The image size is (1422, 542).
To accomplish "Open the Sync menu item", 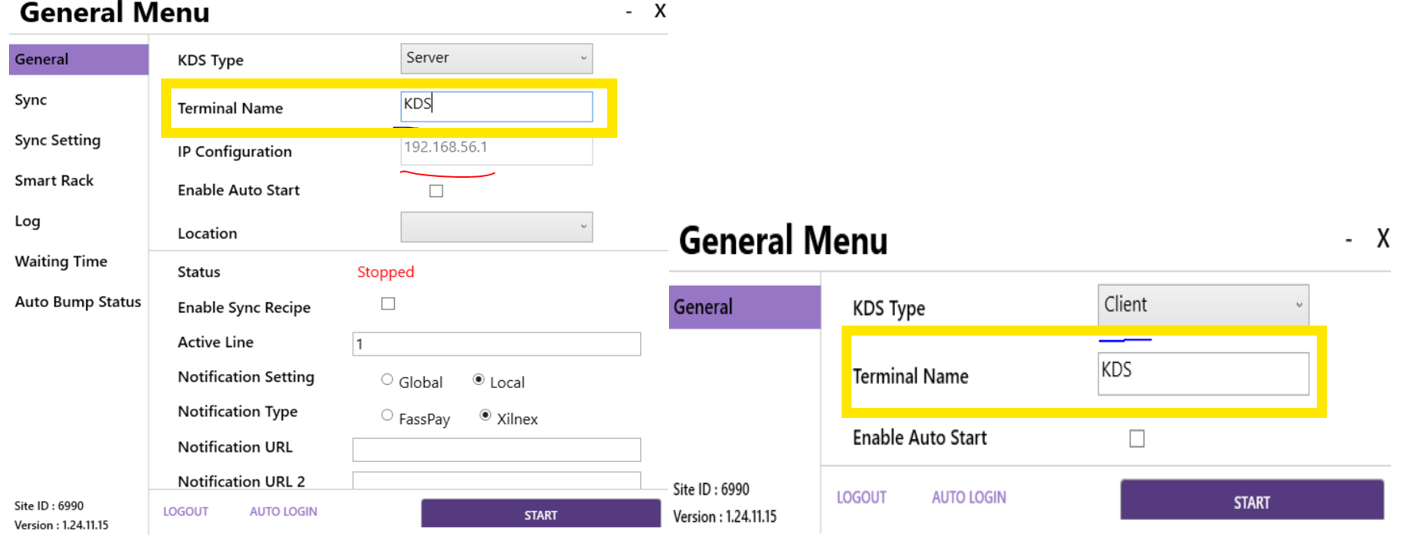I will tap(31, 100).
